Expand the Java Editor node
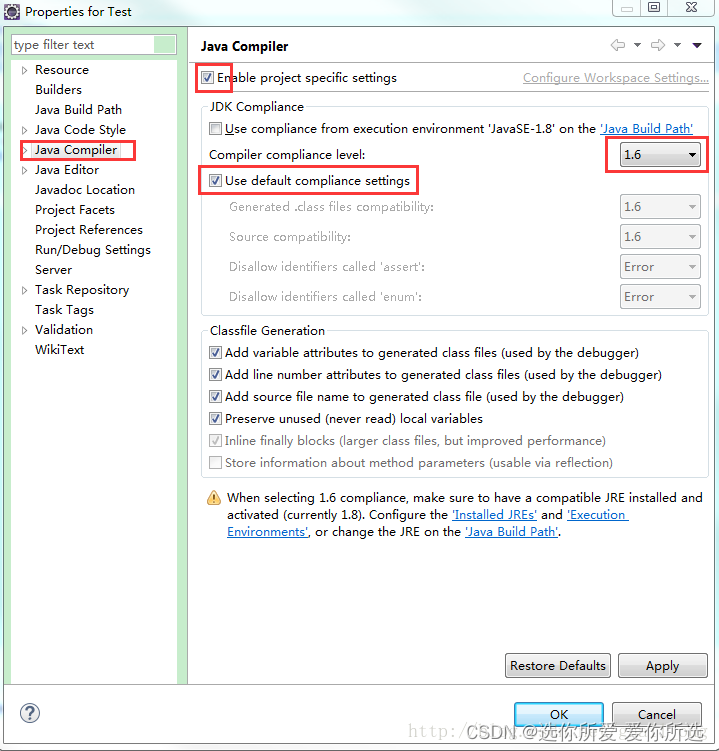The height and width of the screenshot is (751, 719). click(x=24, y=171)
